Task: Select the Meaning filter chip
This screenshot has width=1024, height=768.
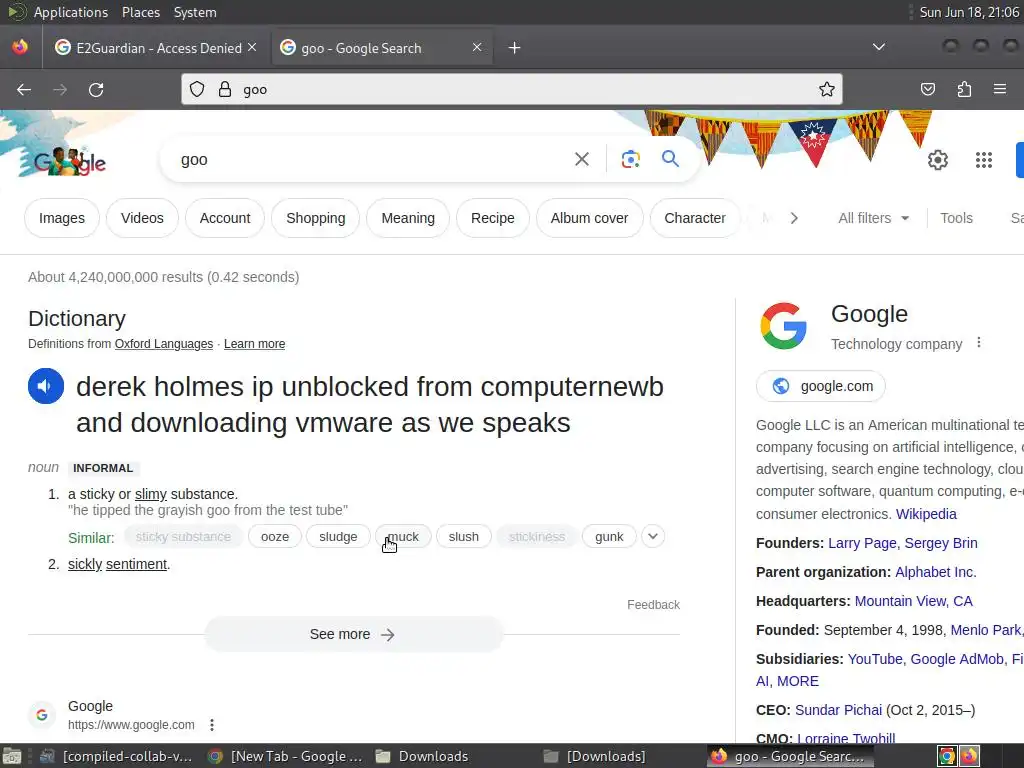Action: pyautogui.click(x=408, y=218)
